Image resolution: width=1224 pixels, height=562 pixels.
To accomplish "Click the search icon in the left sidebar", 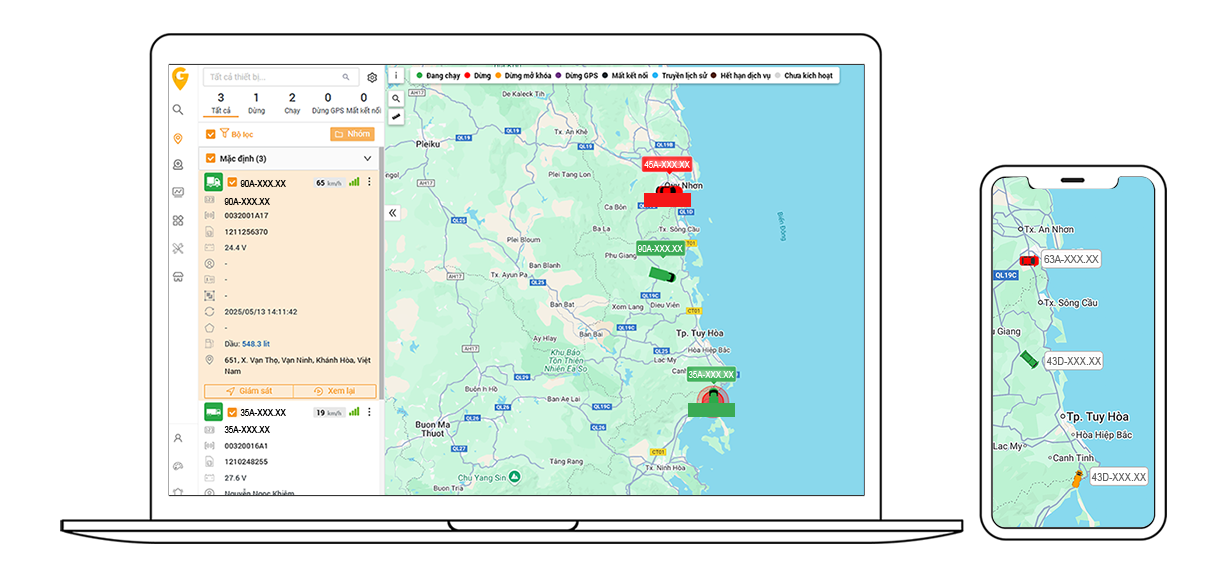I will coord(178,110).
